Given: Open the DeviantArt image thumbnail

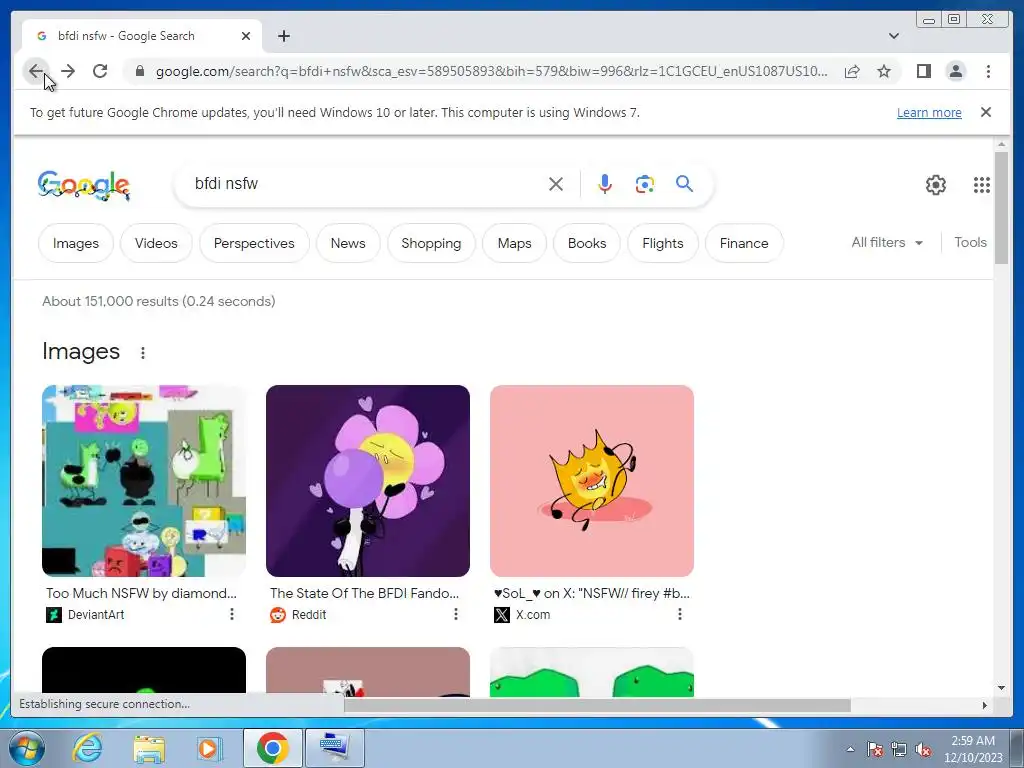Looking at the screenshot, I should pyautogui.click(x=144, y=481).
